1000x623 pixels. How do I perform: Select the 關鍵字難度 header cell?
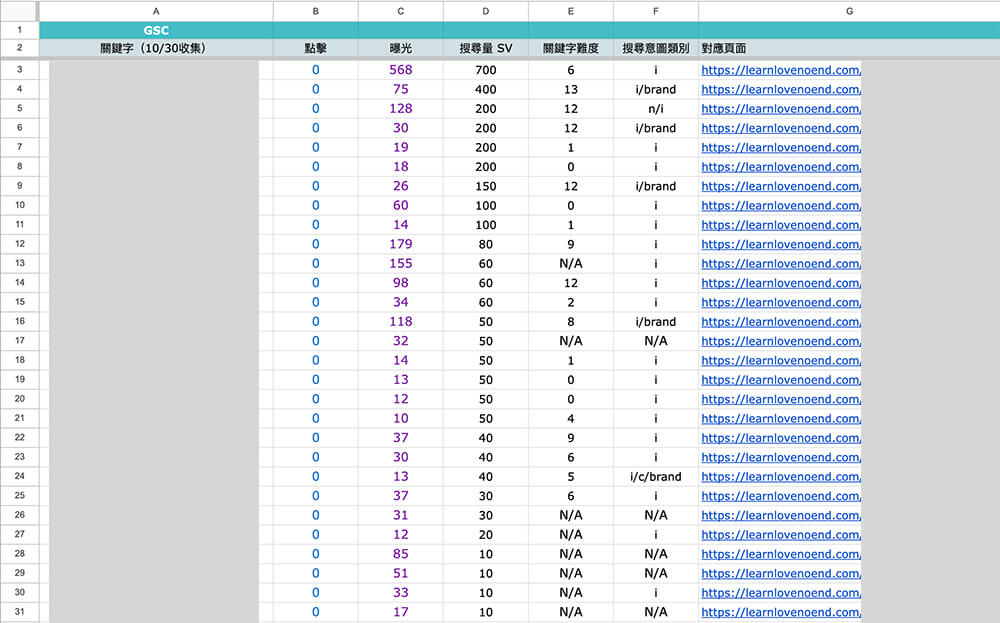coord(571,48)
